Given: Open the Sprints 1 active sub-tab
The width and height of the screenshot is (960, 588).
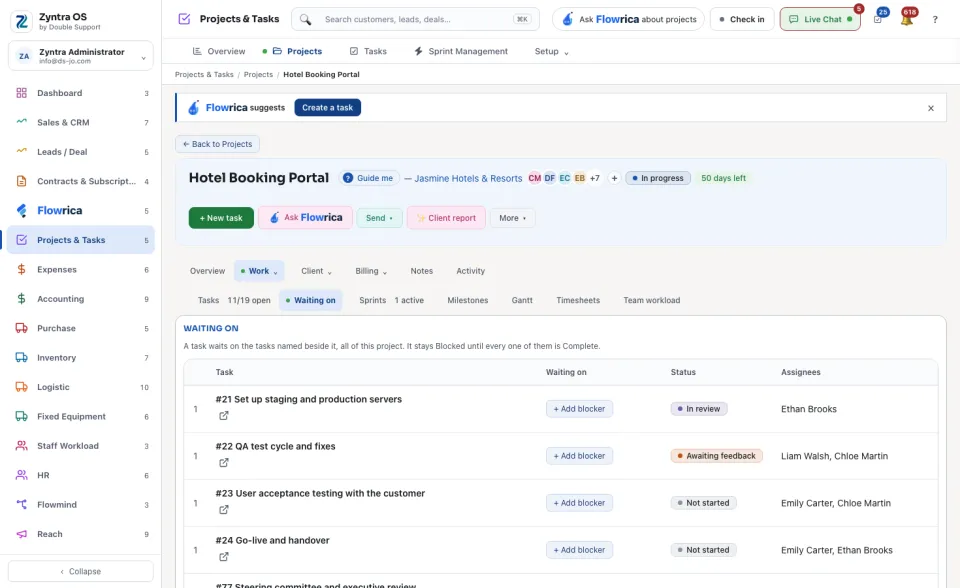Looking at the screenshot, I should pos(391,300).
